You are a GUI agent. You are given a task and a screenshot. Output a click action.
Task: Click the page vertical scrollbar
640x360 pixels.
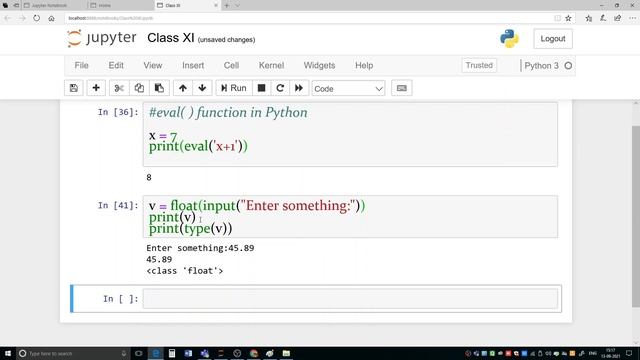tap(636, 216)
